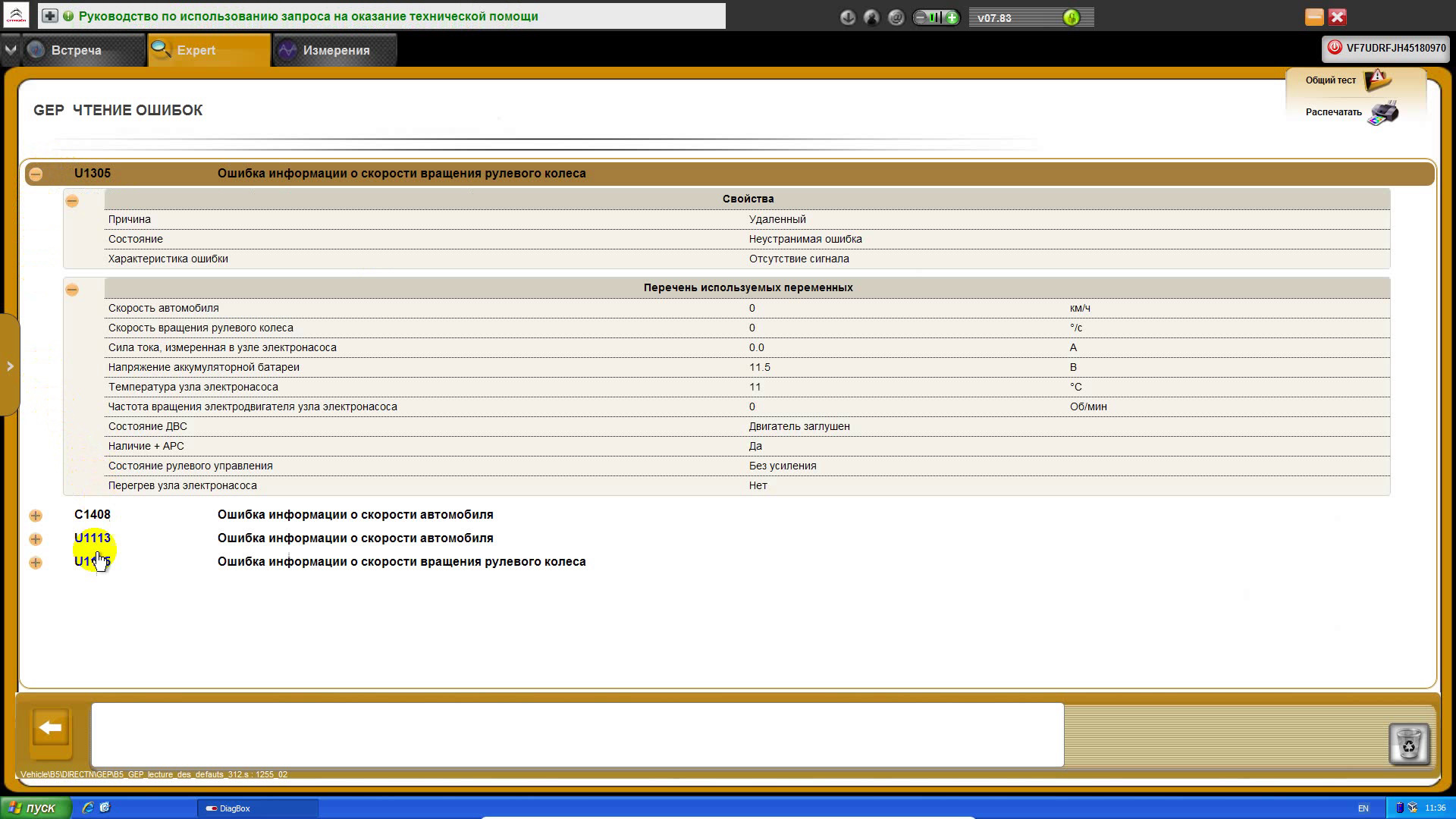1456x819 pixels.
Task: Click the taskbar clock 11:36
Action: pyautogui.click(x=1436, y=808)
